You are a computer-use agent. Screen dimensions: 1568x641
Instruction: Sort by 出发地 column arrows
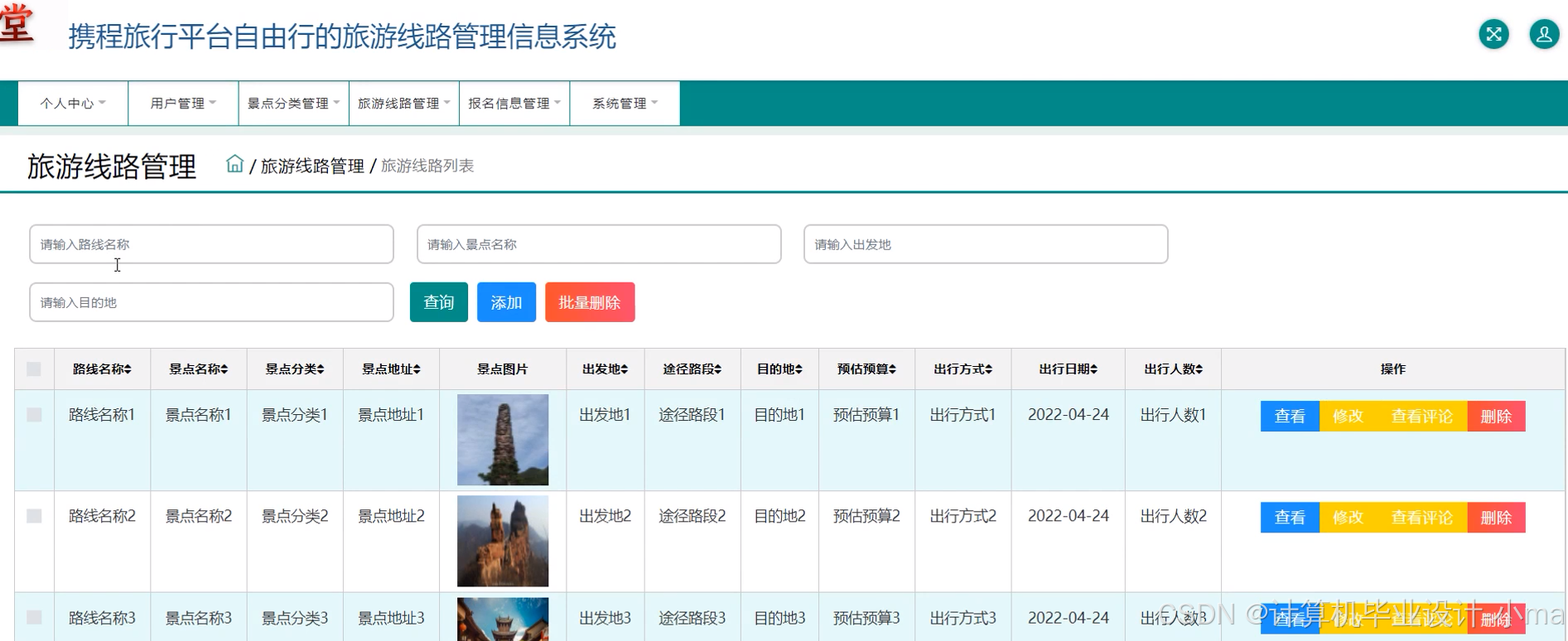pos(625,369)
